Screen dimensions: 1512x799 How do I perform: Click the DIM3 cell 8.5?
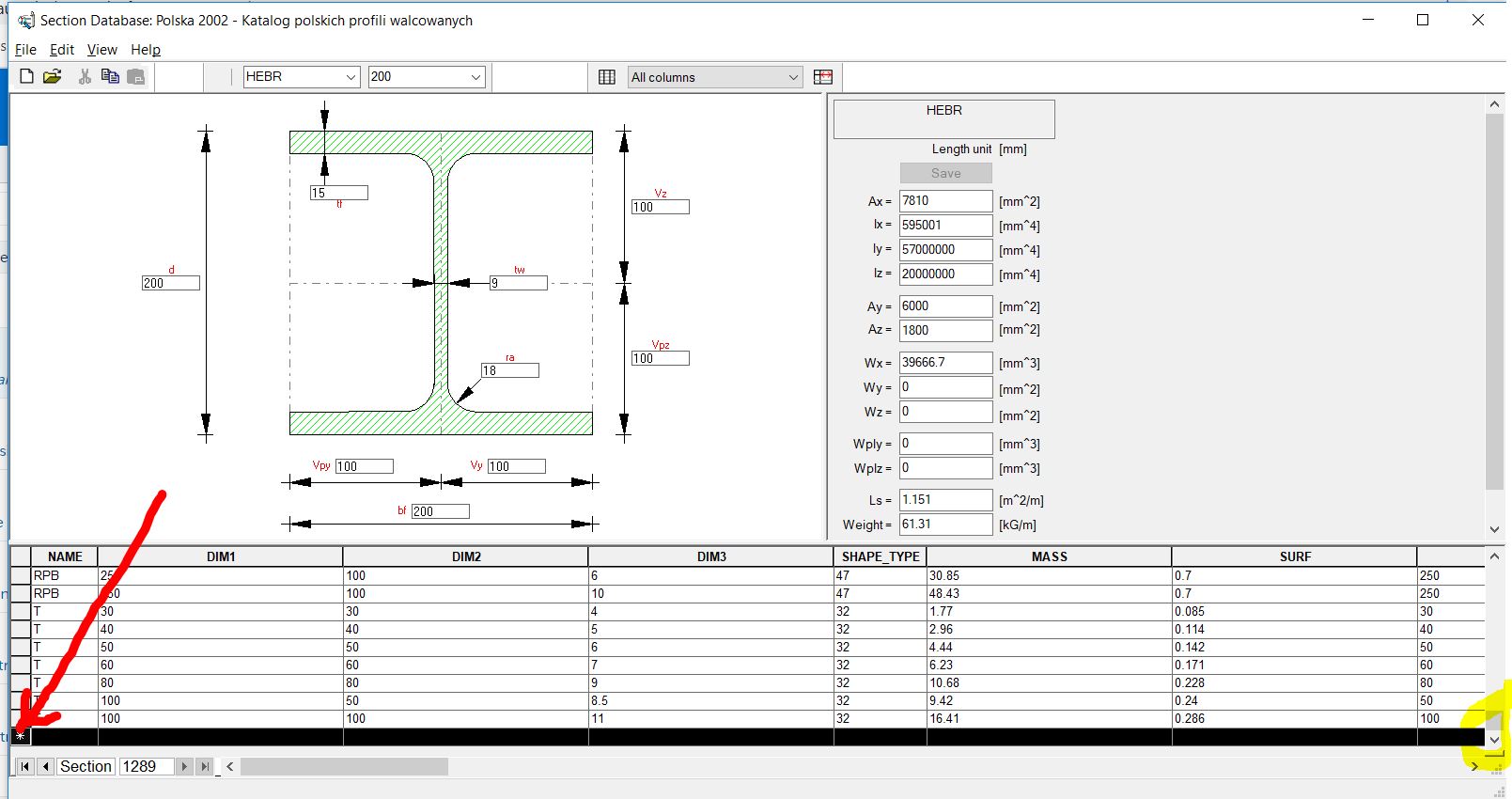point(711,700)
